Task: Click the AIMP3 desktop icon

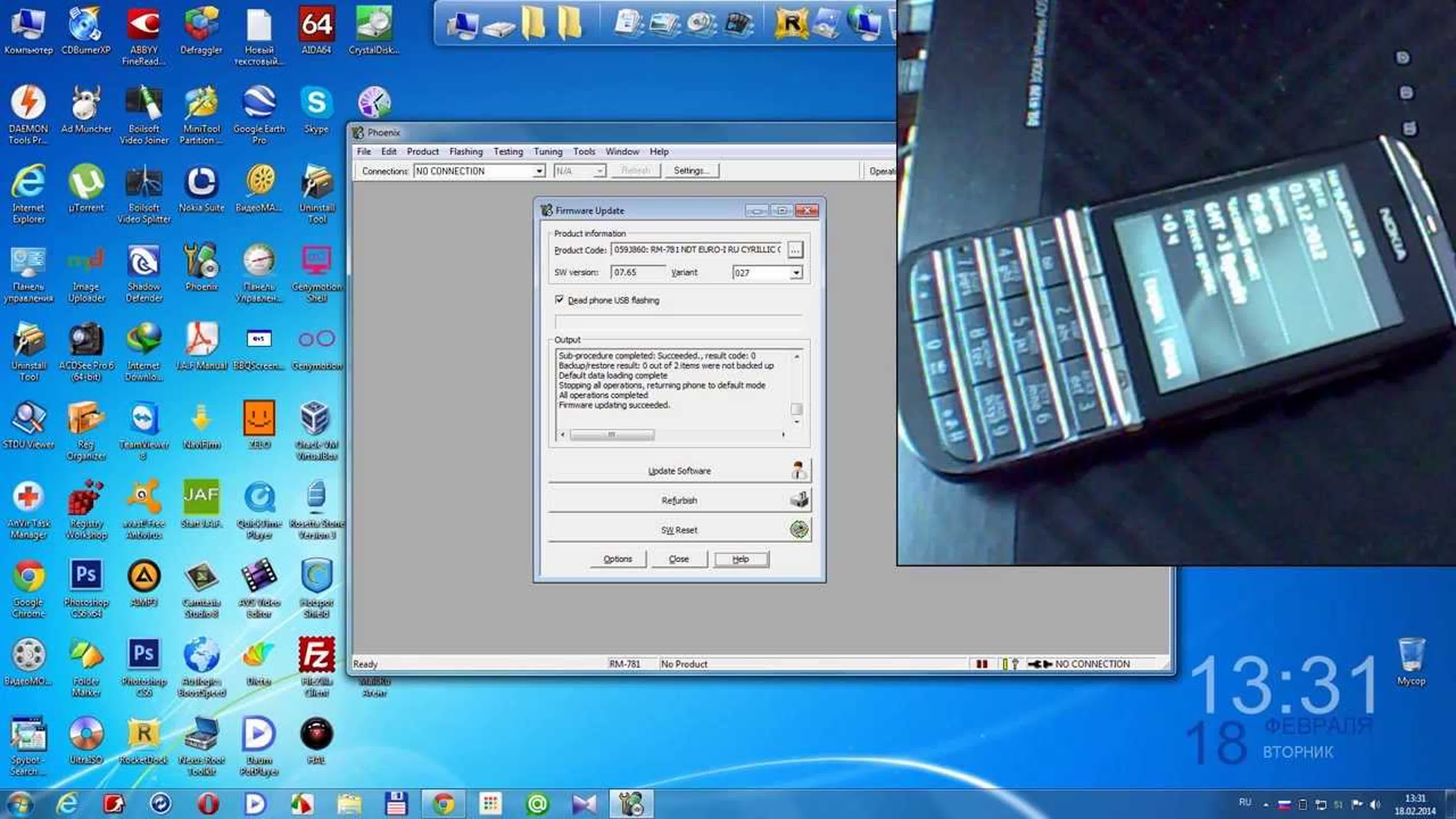Action: (x=144, y=583)
